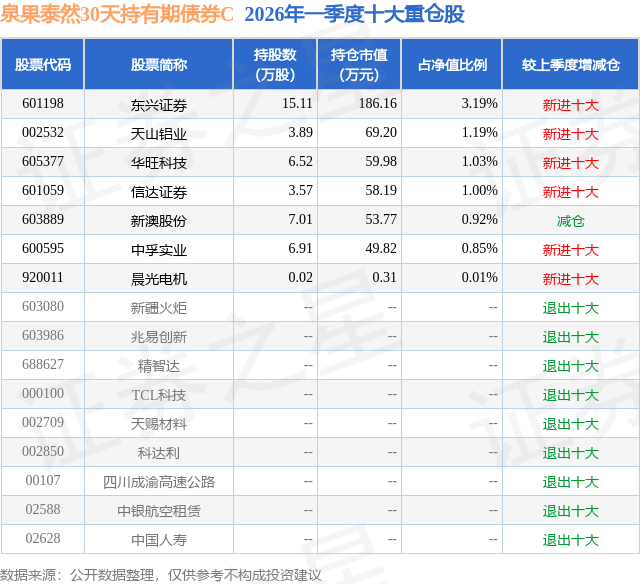Select stock name 天赐材料

(159, 424)
